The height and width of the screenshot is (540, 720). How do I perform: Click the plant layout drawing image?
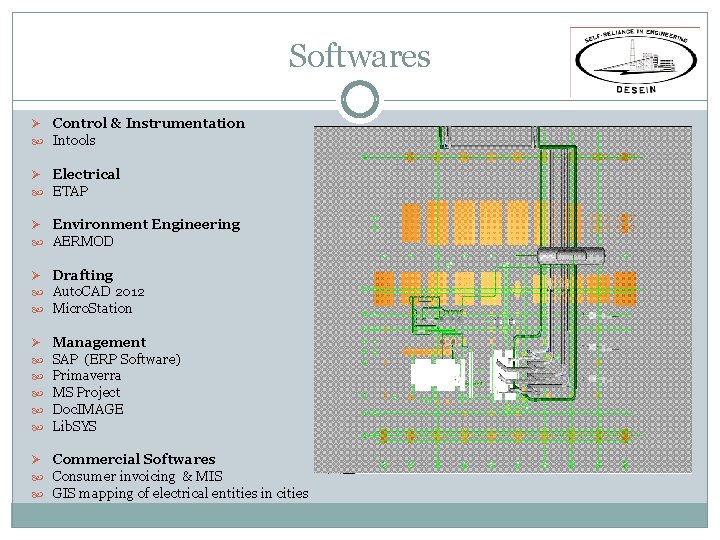click(x=503, y=299)
